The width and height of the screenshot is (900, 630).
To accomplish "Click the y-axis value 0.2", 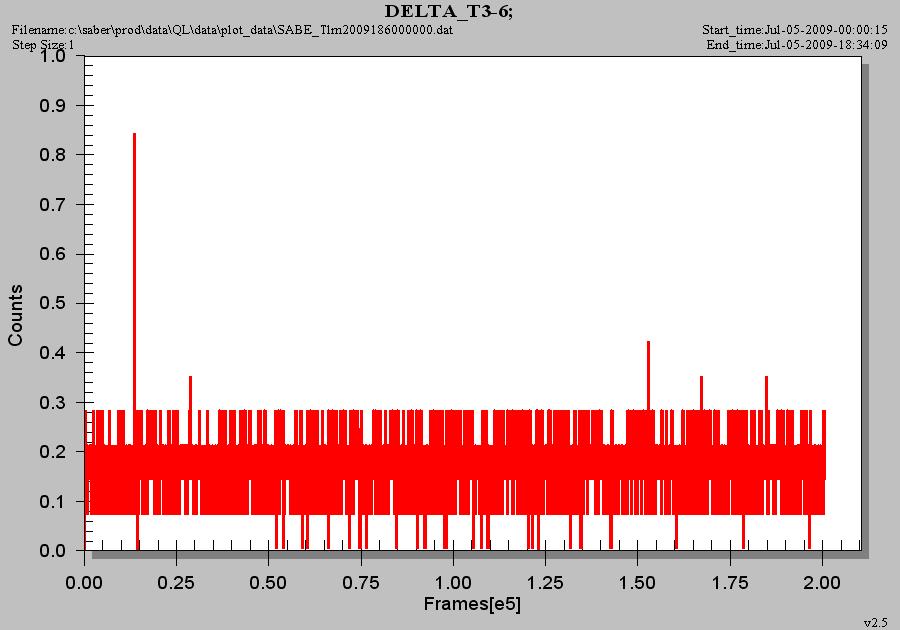I will 52,452.
